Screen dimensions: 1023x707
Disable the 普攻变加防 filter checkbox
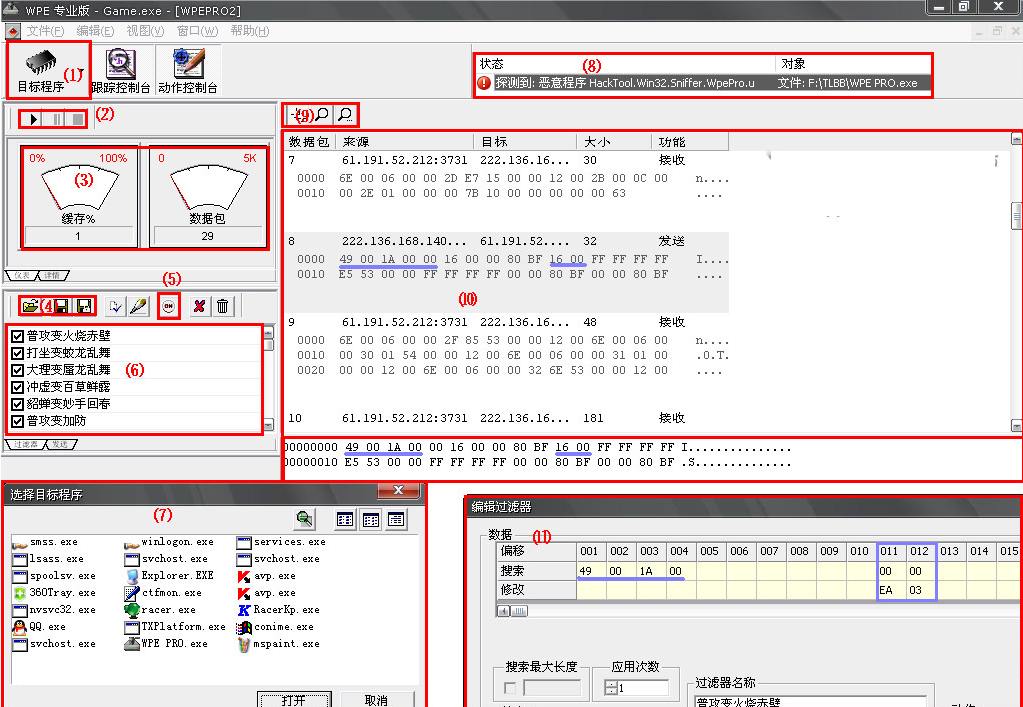click(x=17, y=421)
